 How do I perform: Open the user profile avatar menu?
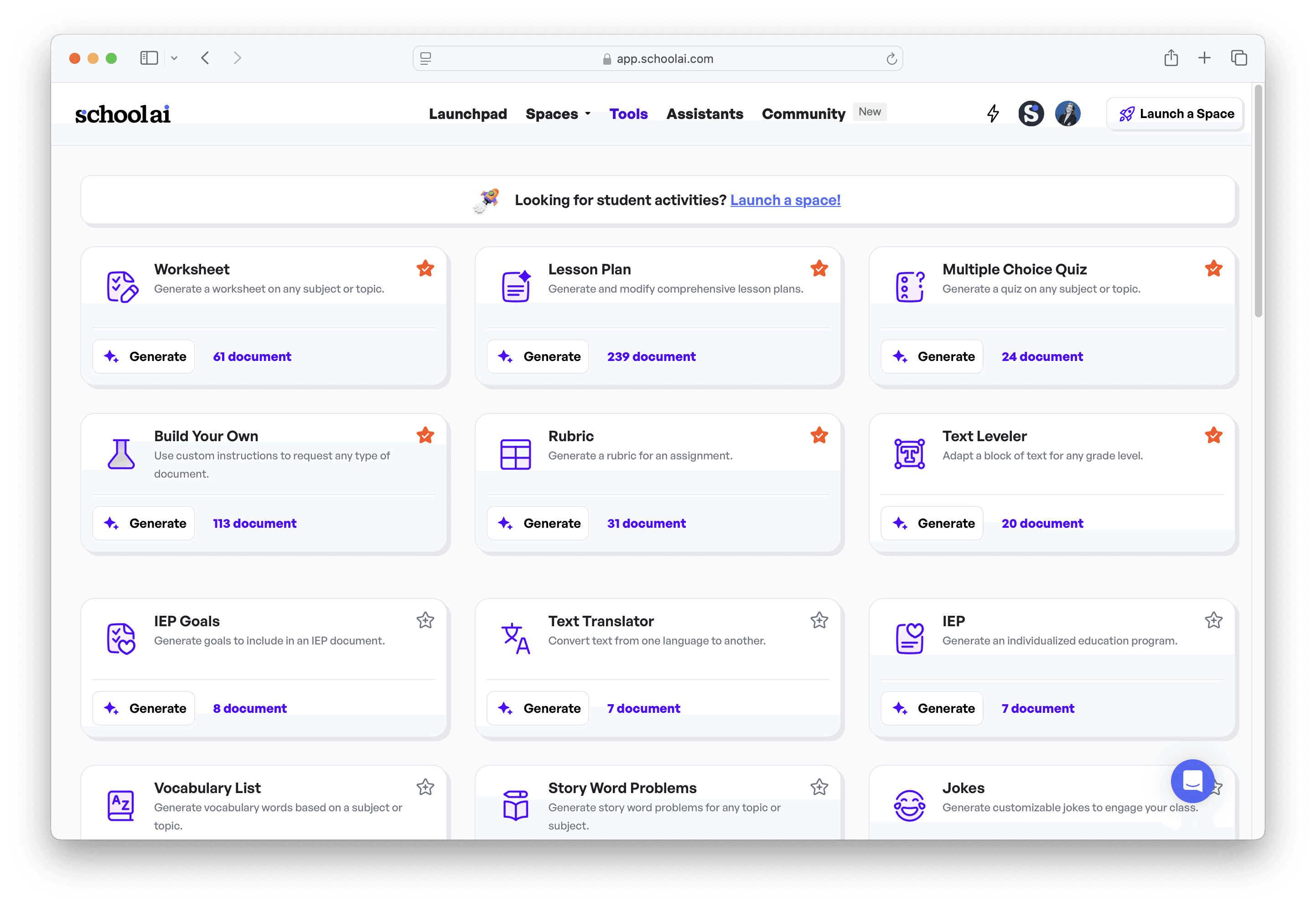click(x=1067, y=113)
